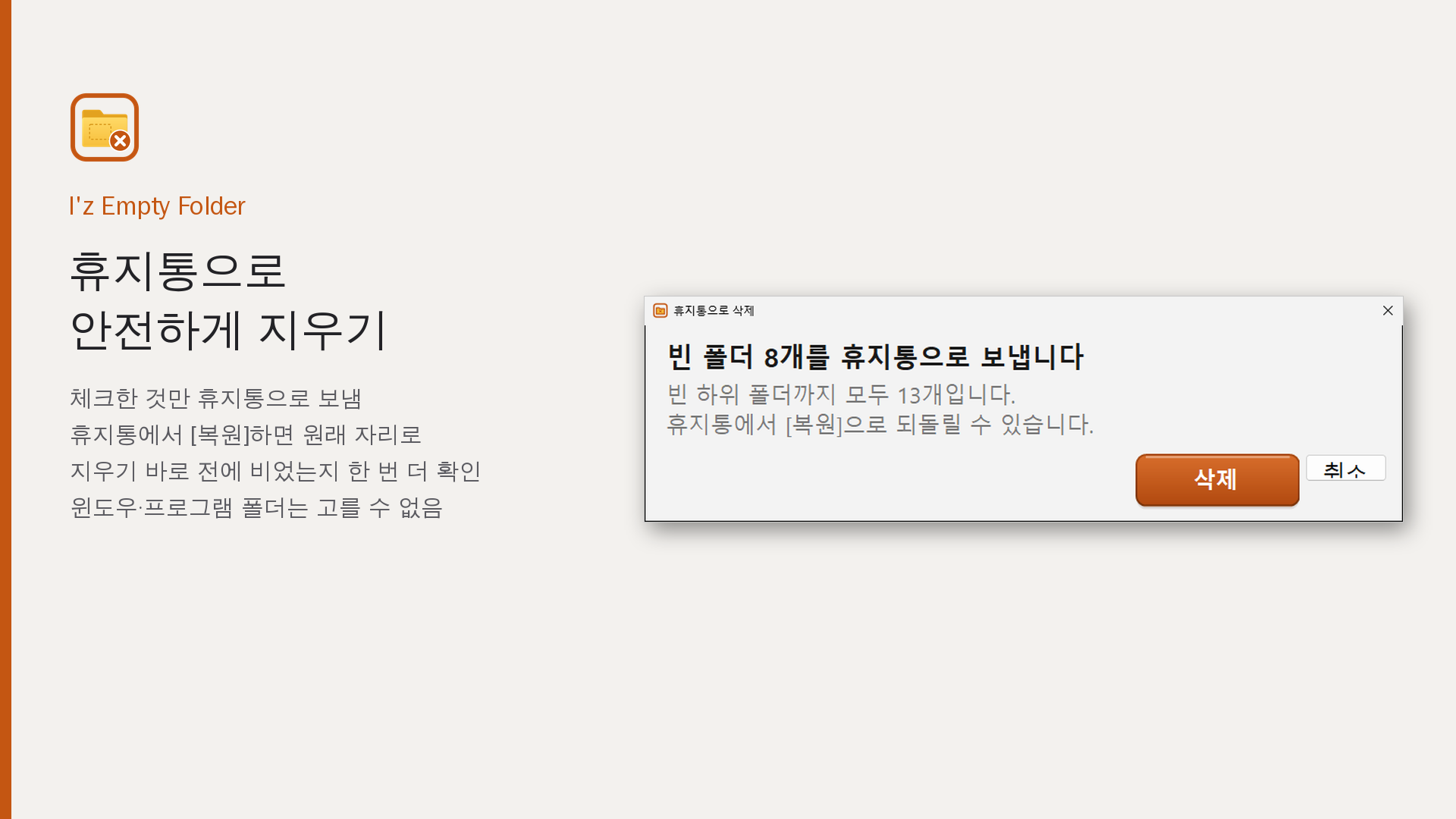Click the line 윈도우·프로그램 폴더는 고를 수 없음

256,507
